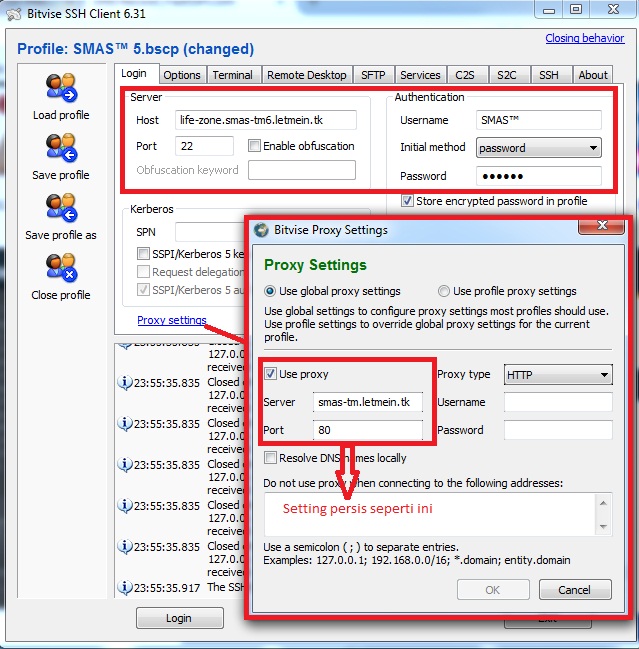Click the Obfuscation keyword field
The image size is (639, 649).
[302, 170]
